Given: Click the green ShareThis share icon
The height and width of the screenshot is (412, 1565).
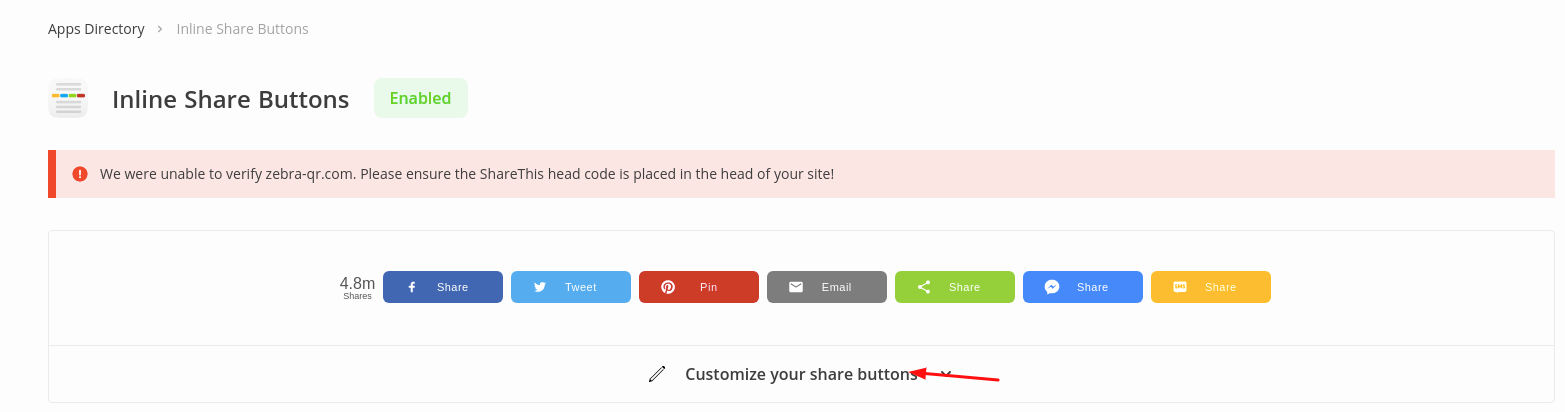Looking at the screenshot, I should pos(924,287).
